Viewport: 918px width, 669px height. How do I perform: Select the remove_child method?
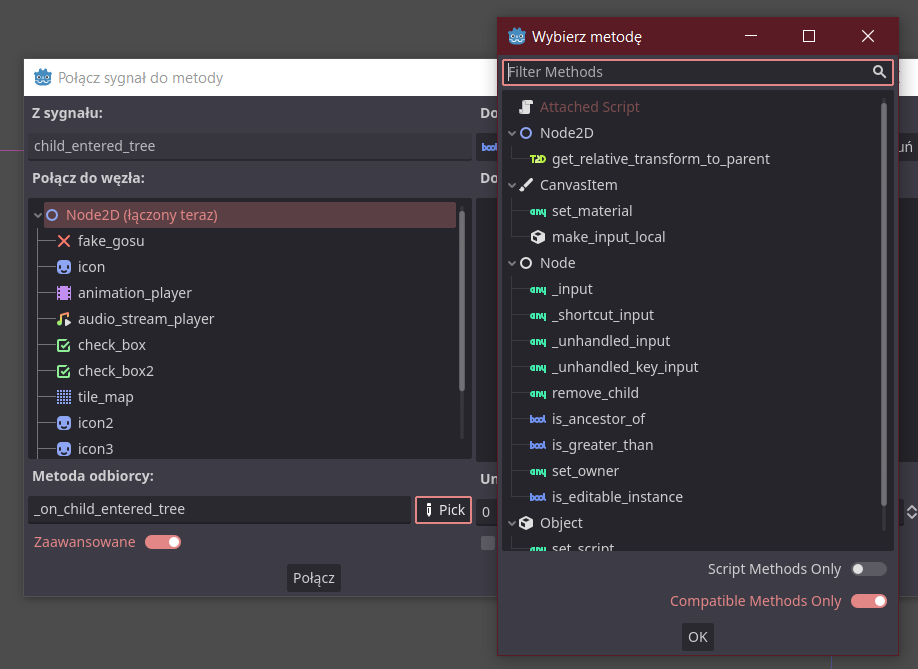595,393
